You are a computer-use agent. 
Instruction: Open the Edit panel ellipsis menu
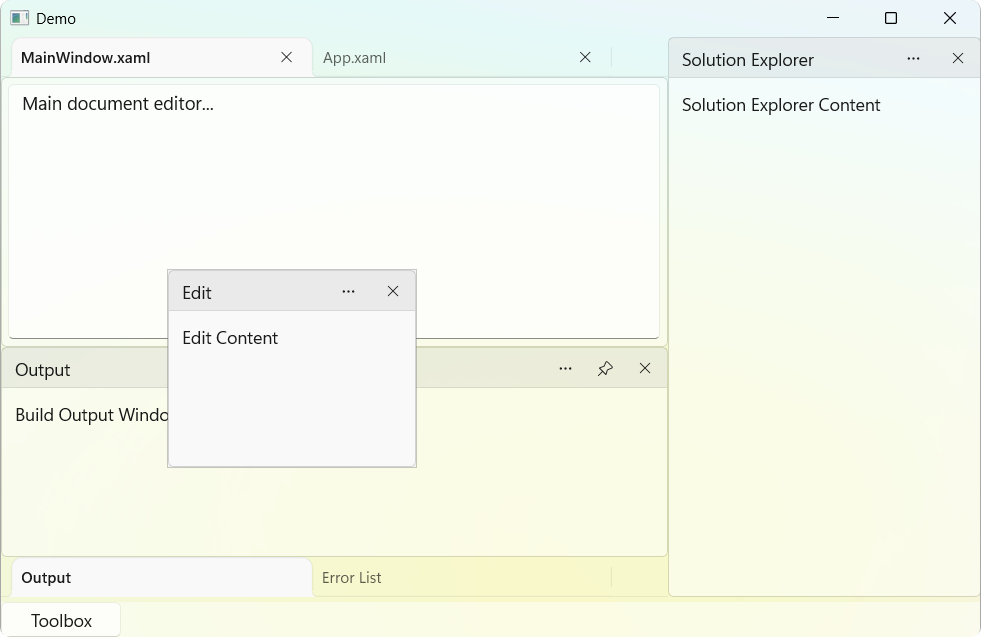tap(348, 292)
